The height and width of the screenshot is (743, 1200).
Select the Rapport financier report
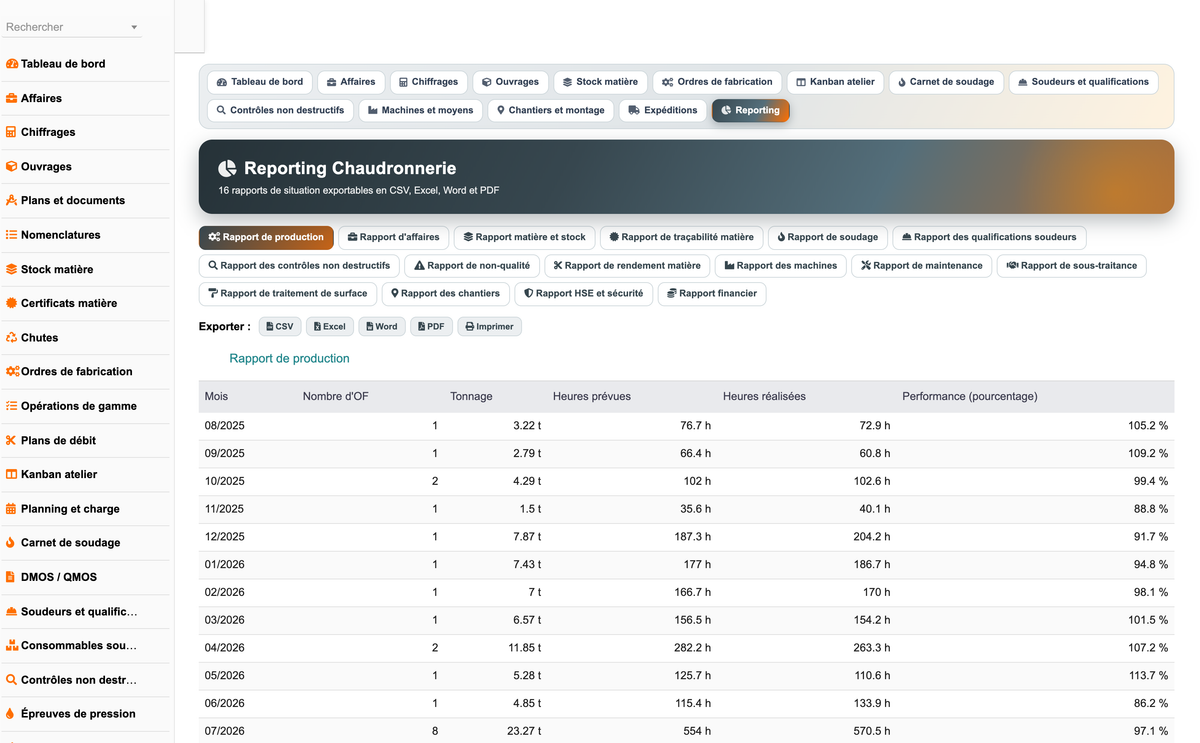712,294
